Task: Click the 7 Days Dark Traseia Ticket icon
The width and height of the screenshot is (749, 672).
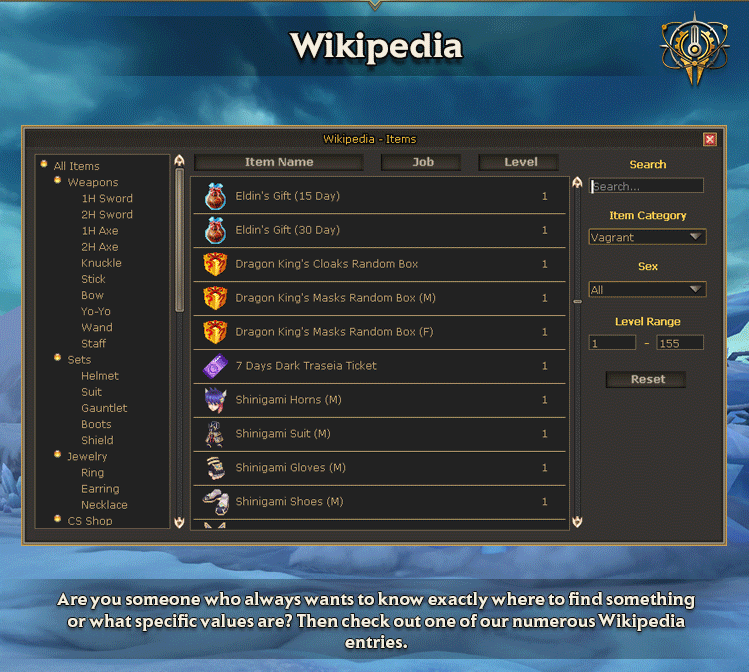Action: tap(215, 366)
